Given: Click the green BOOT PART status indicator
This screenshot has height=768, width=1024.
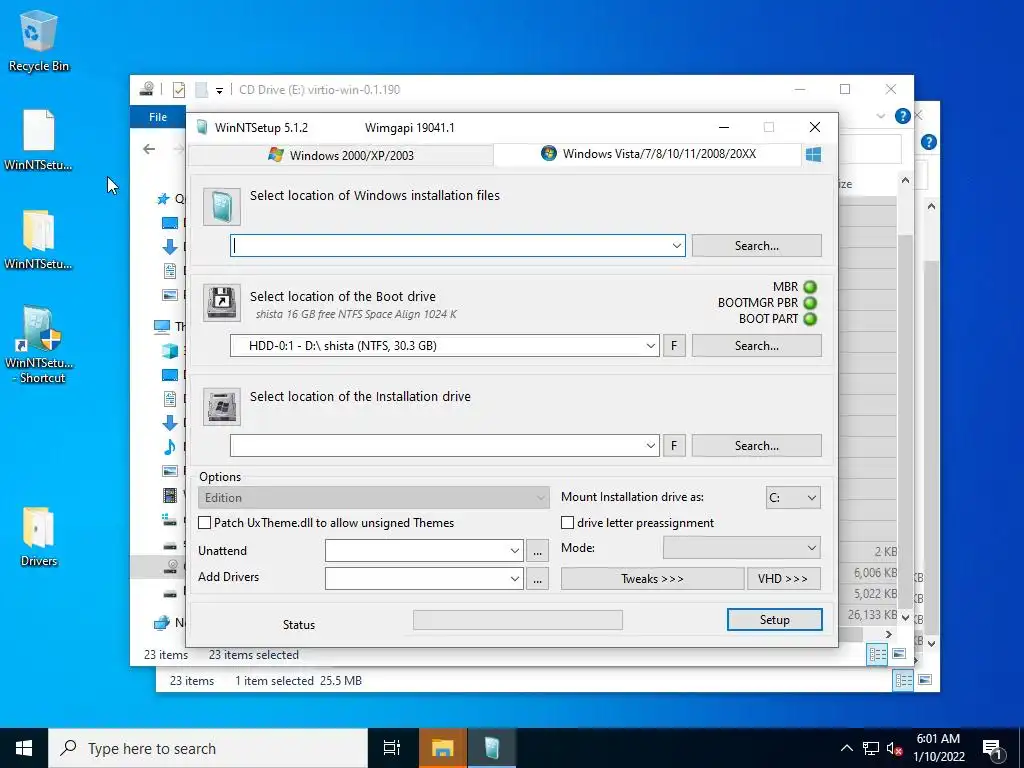Looking at the screenshot, I should (x=810, y=319).
